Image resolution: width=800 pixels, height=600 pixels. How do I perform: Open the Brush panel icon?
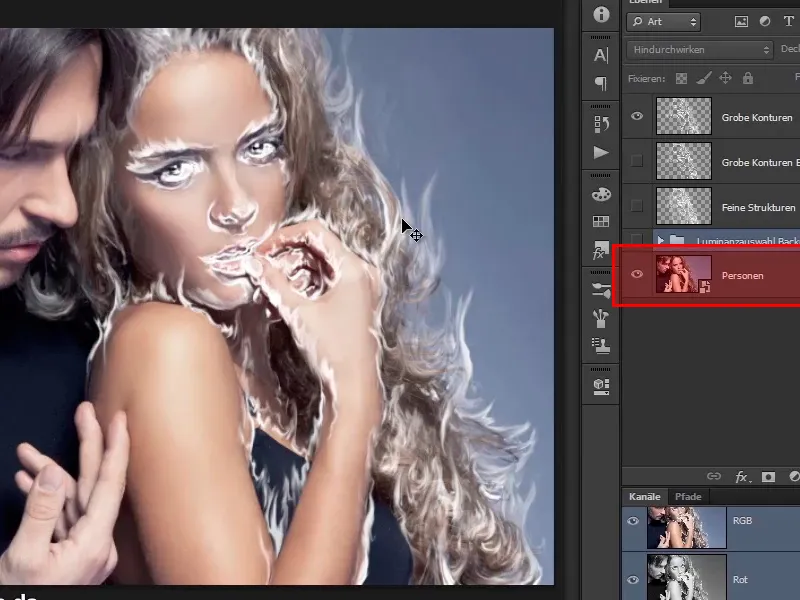pyautogui.click(x=601, y=318)
